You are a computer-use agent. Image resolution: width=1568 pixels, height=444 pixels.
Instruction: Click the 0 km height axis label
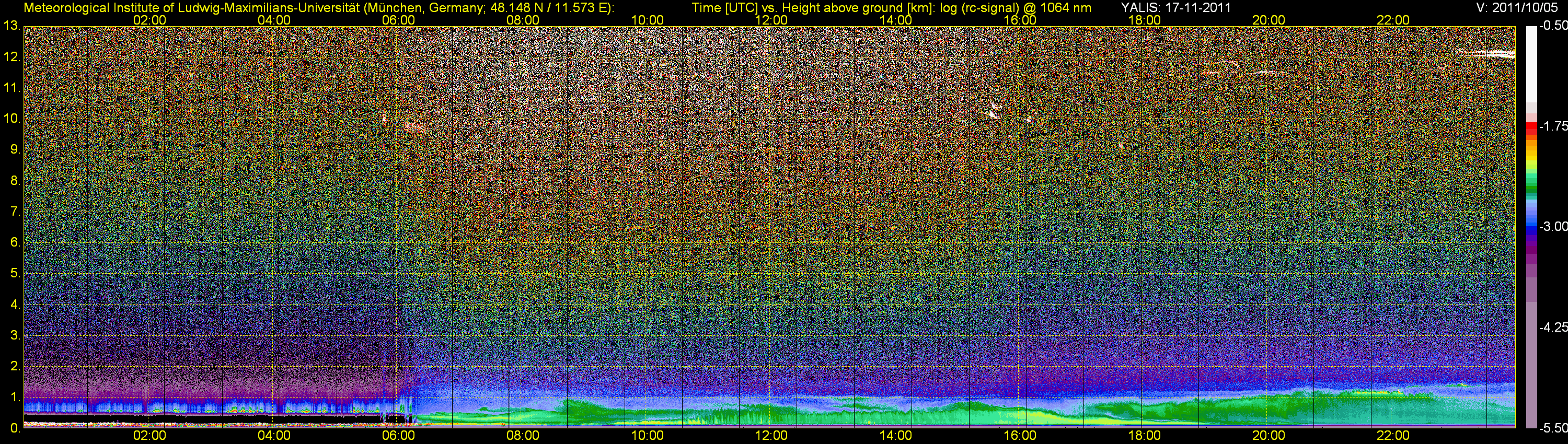pos(15,428)
